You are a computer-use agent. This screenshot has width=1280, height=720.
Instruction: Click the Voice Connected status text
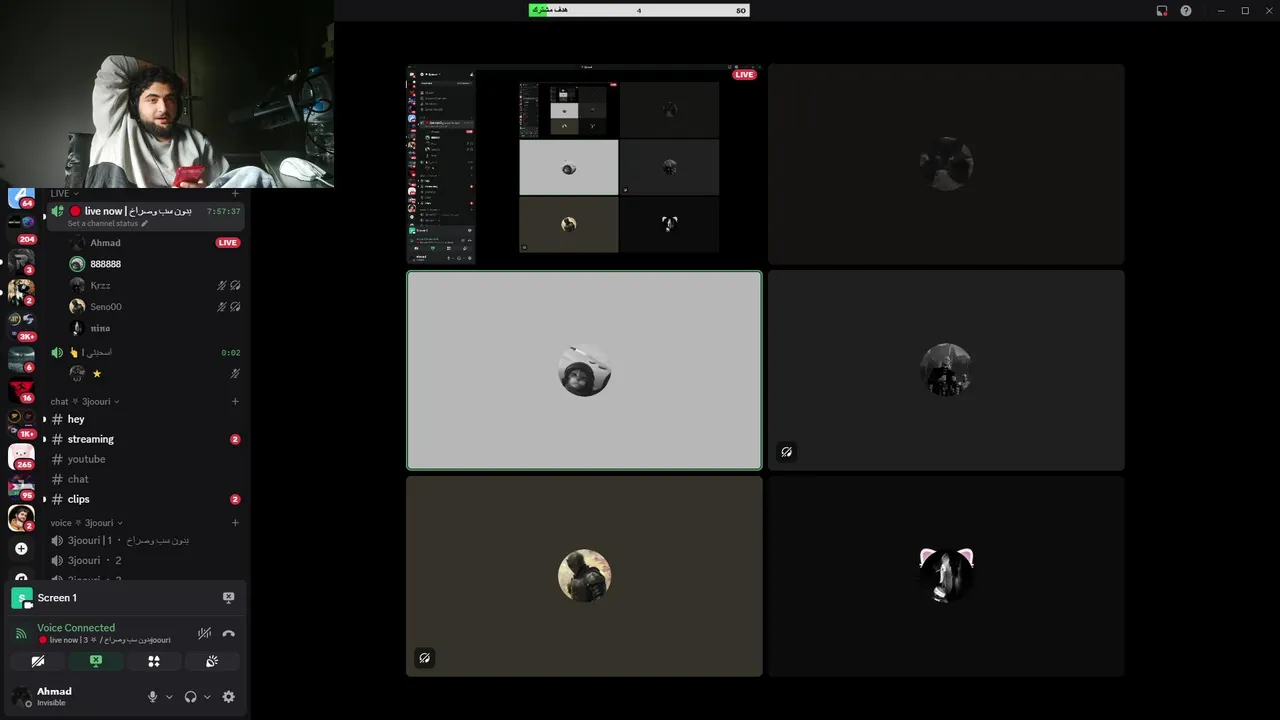point(76,628)
